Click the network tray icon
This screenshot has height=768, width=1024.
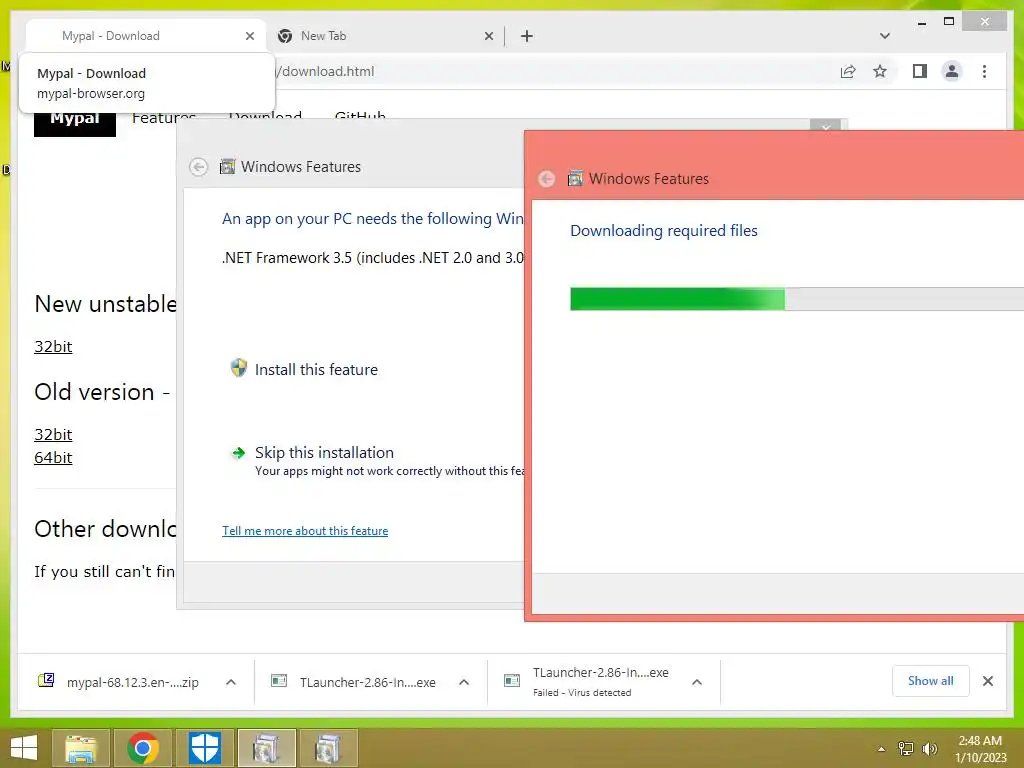coord(906,749)
